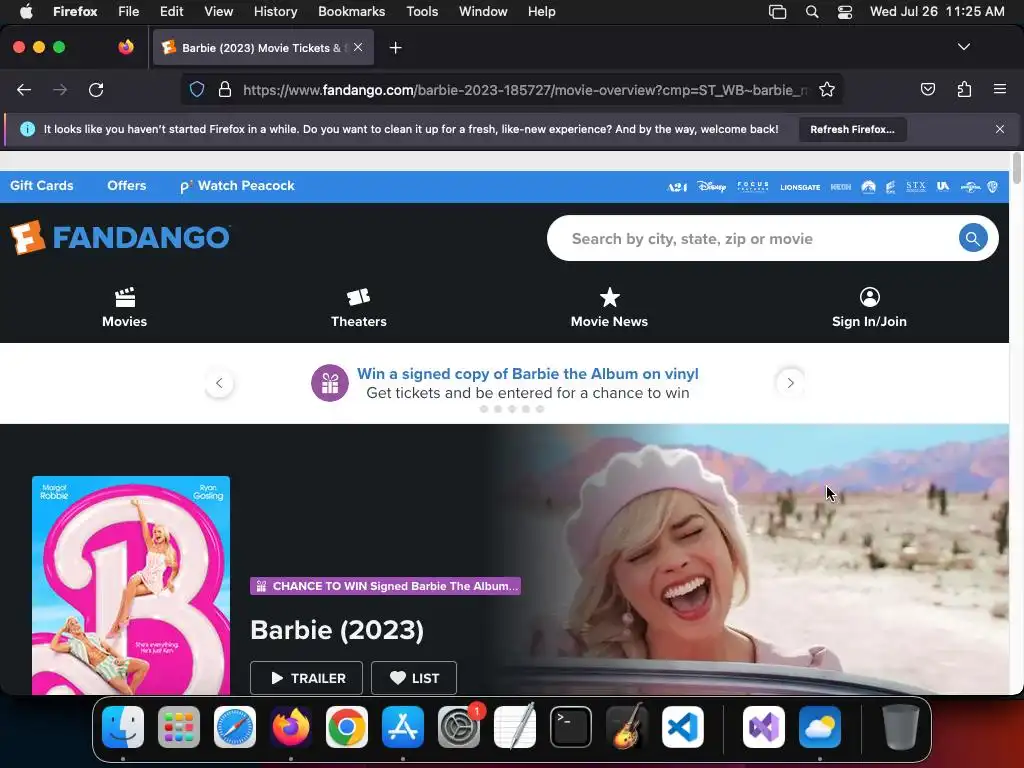Open the Gift Cards link
Viewport: 1024px width, 768px height.
pyautogui.click(x=42, y=185)
